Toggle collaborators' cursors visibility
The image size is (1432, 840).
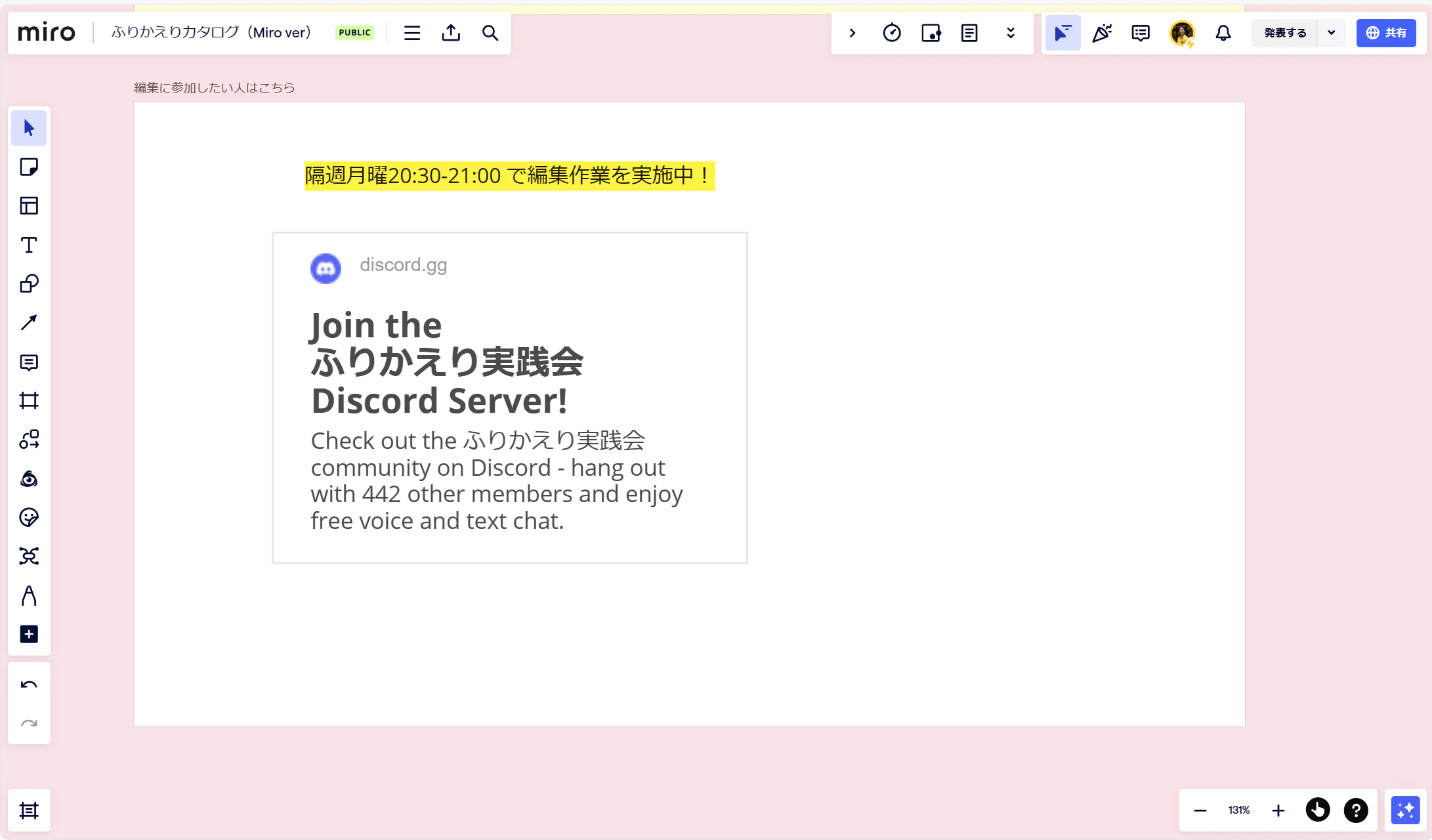point(1063,33)
